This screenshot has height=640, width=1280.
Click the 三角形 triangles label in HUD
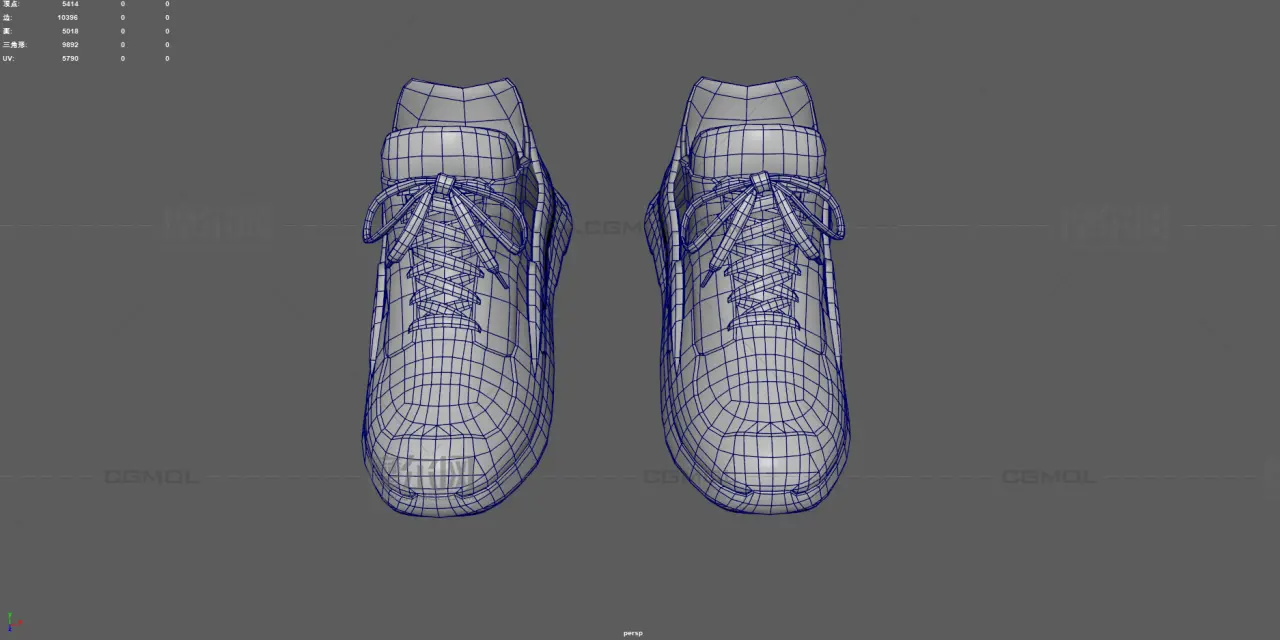[x=13, y=45]
